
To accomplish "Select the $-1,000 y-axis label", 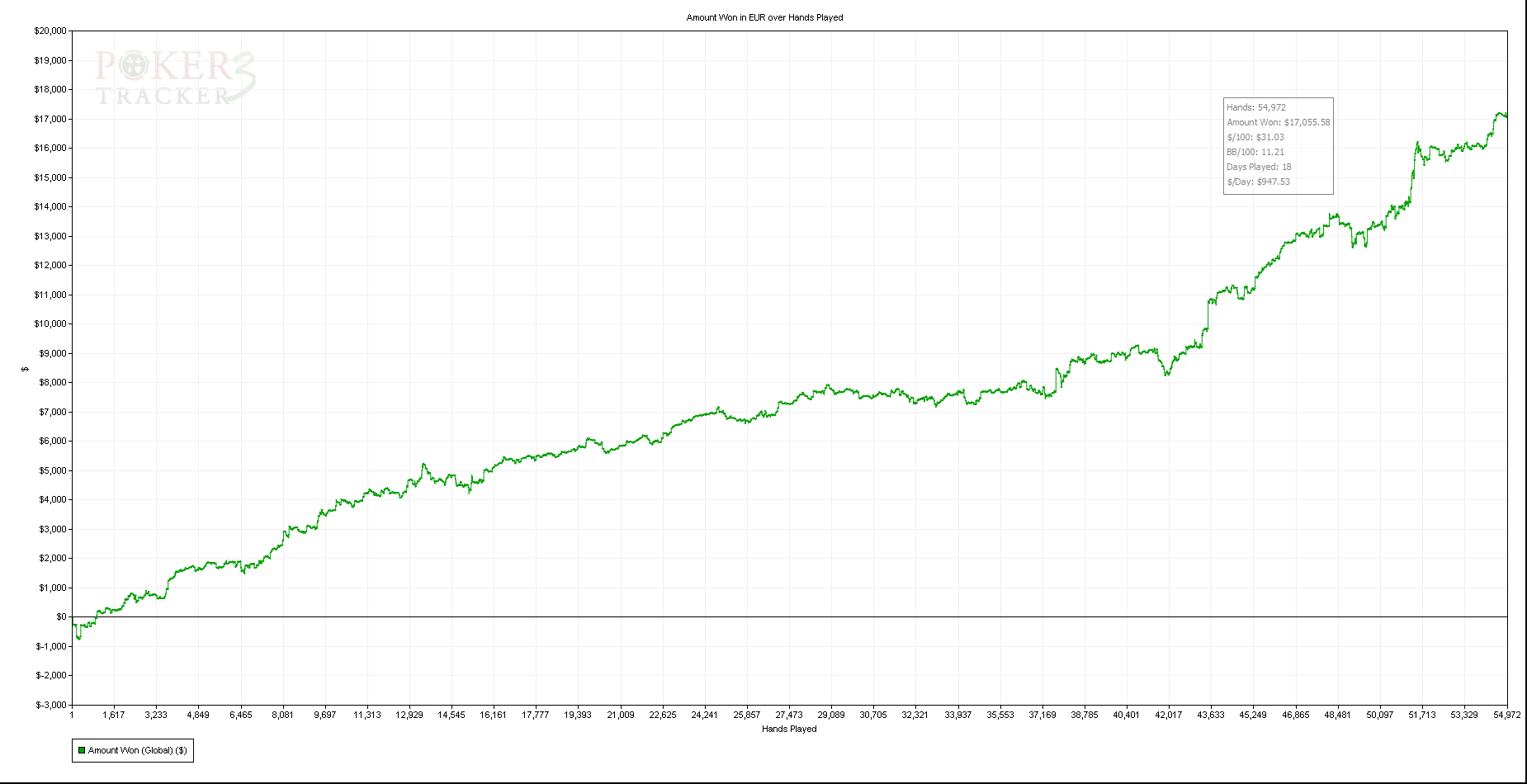I will tap(51, 646).
